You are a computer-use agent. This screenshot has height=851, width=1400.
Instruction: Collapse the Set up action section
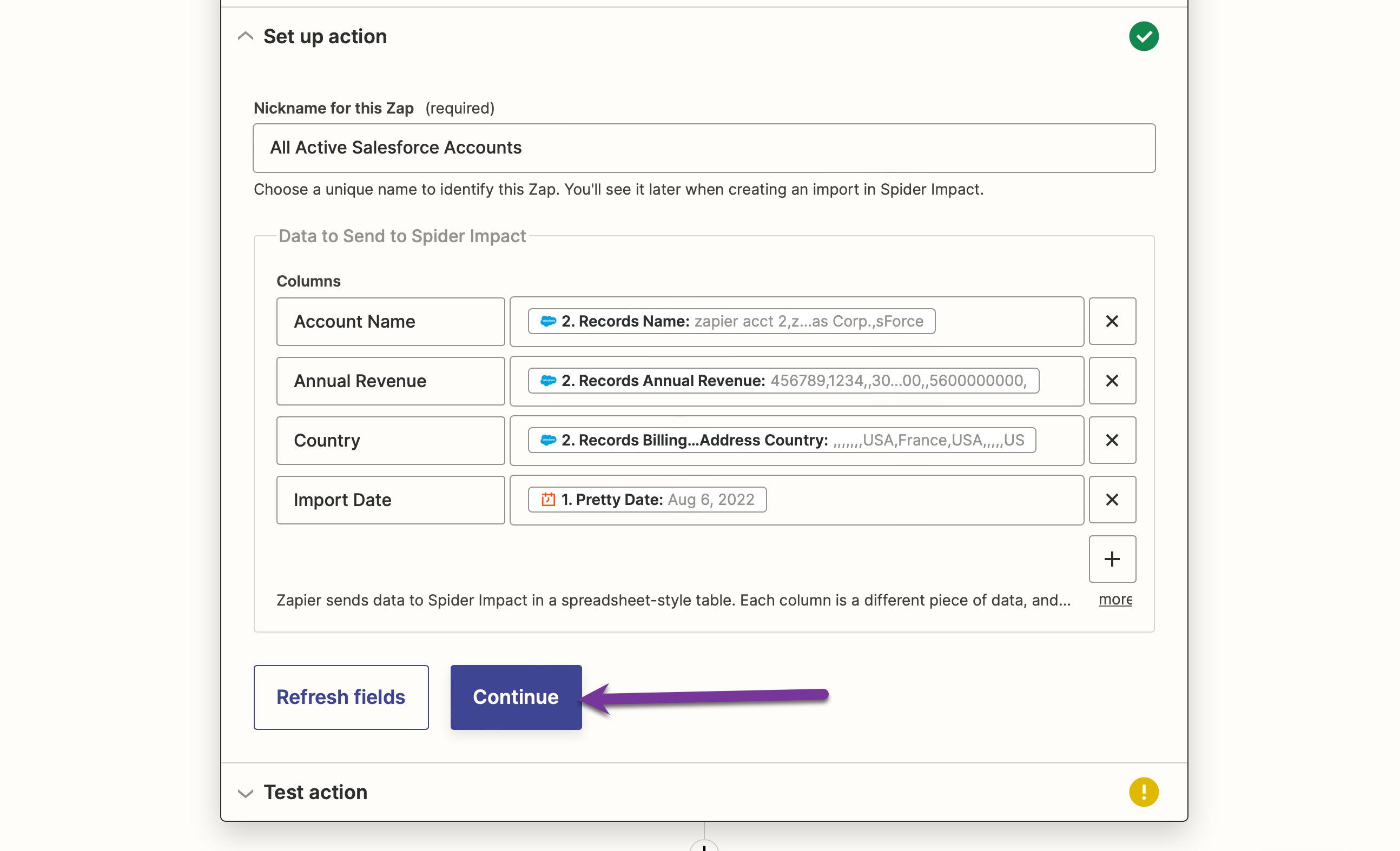click(245, 36)
